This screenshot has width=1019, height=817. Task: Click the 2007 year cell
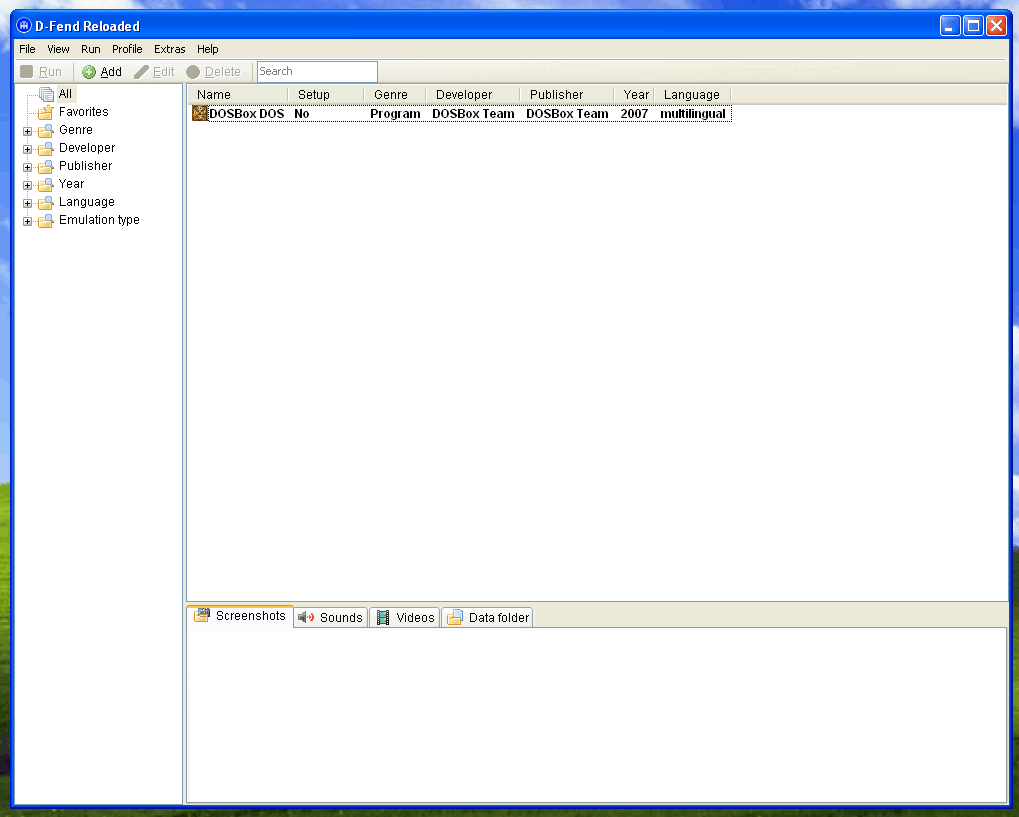(634, 114)
